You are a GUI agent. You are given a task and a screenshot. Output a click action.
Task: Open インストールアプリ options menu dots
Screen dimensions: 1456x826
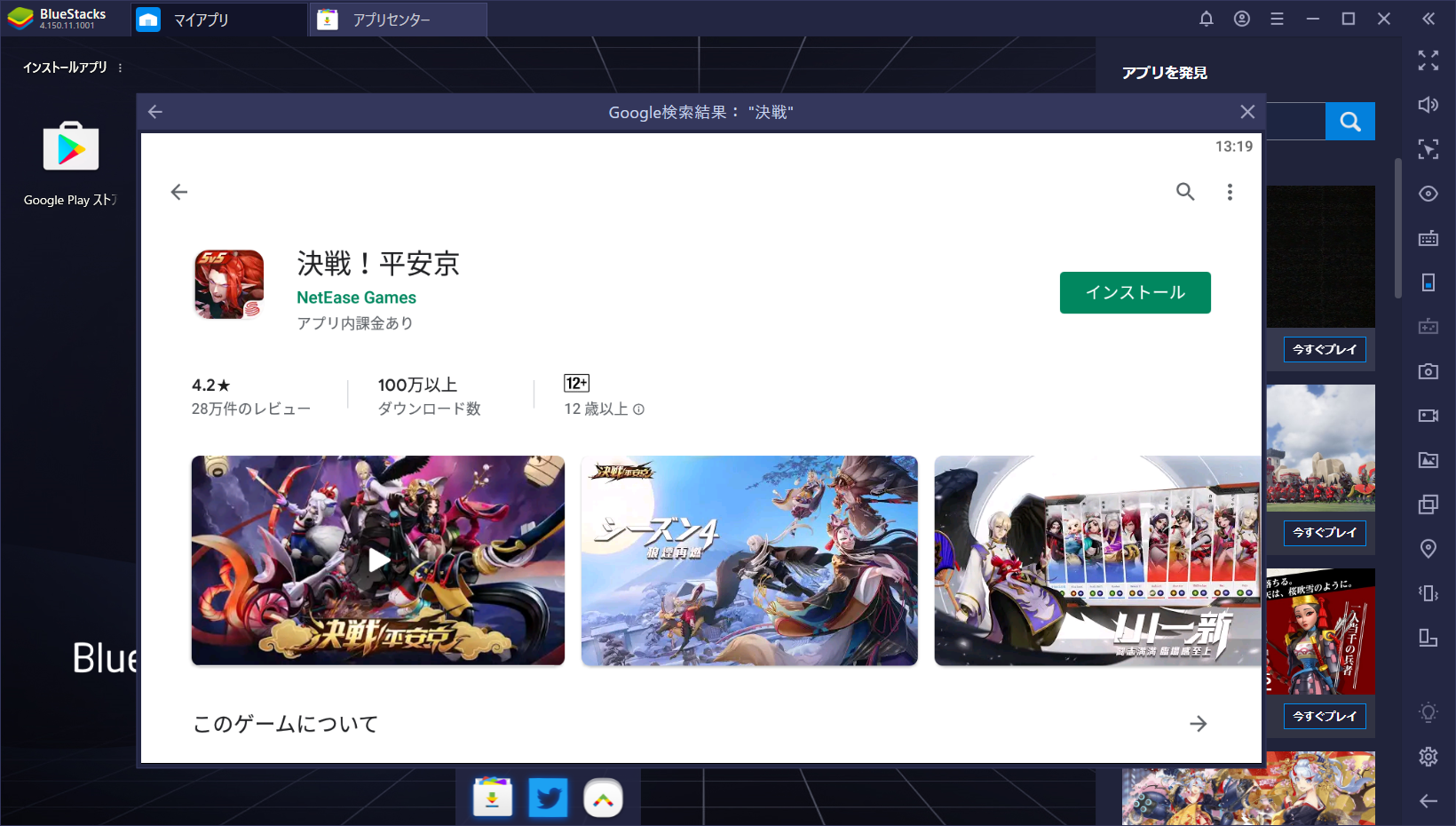click(x=120, y=68)
